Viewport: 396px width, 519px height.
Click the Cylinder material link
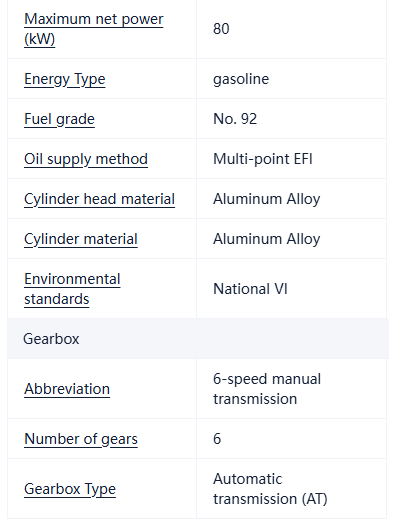point(81,239)
